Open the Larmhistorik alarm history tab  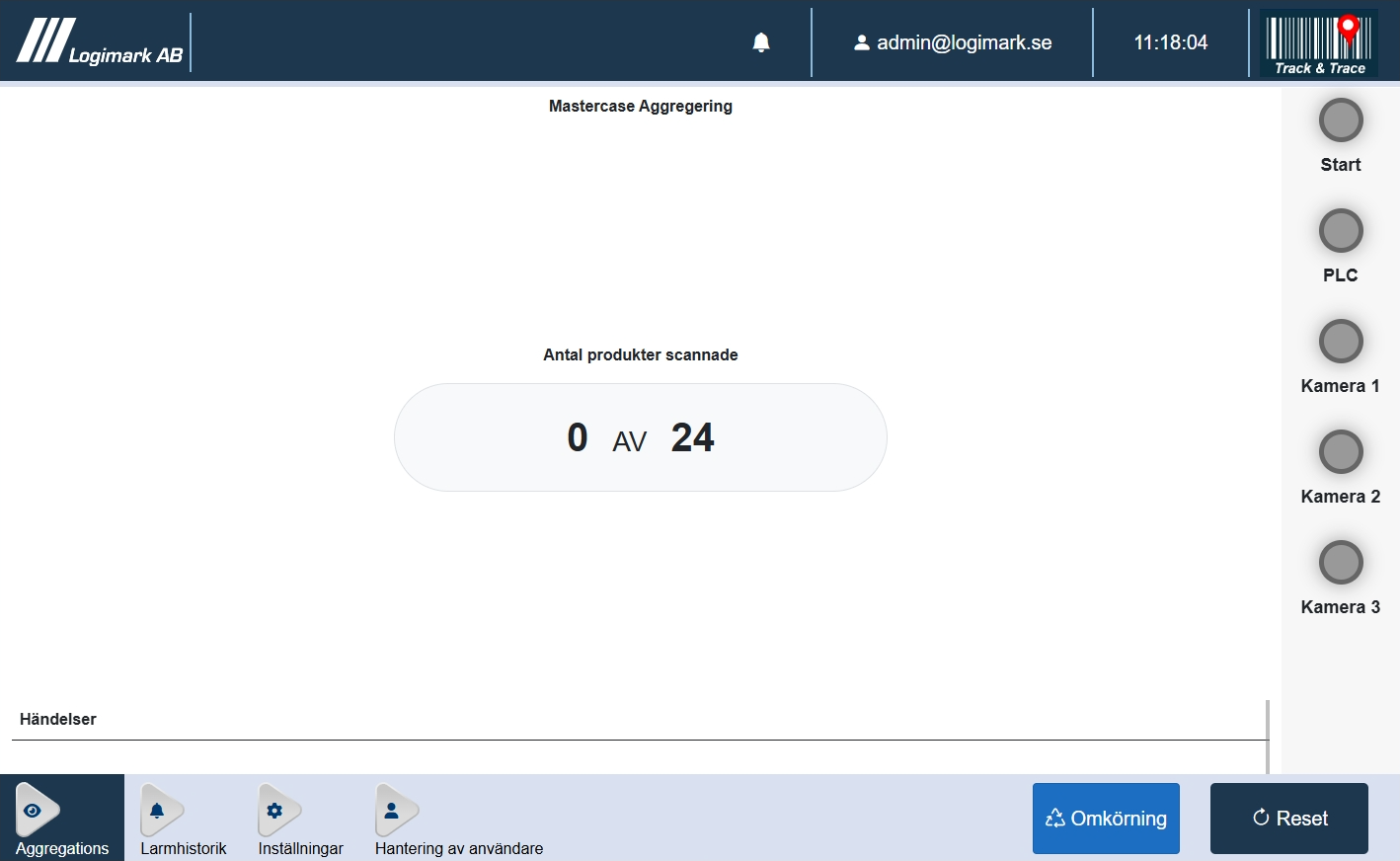[x=183, y=819]
